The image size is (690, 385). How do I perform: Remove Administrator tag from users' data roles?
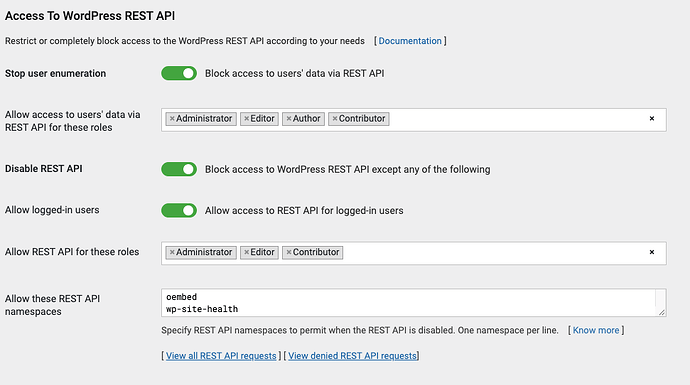click(x=172, y=119)
